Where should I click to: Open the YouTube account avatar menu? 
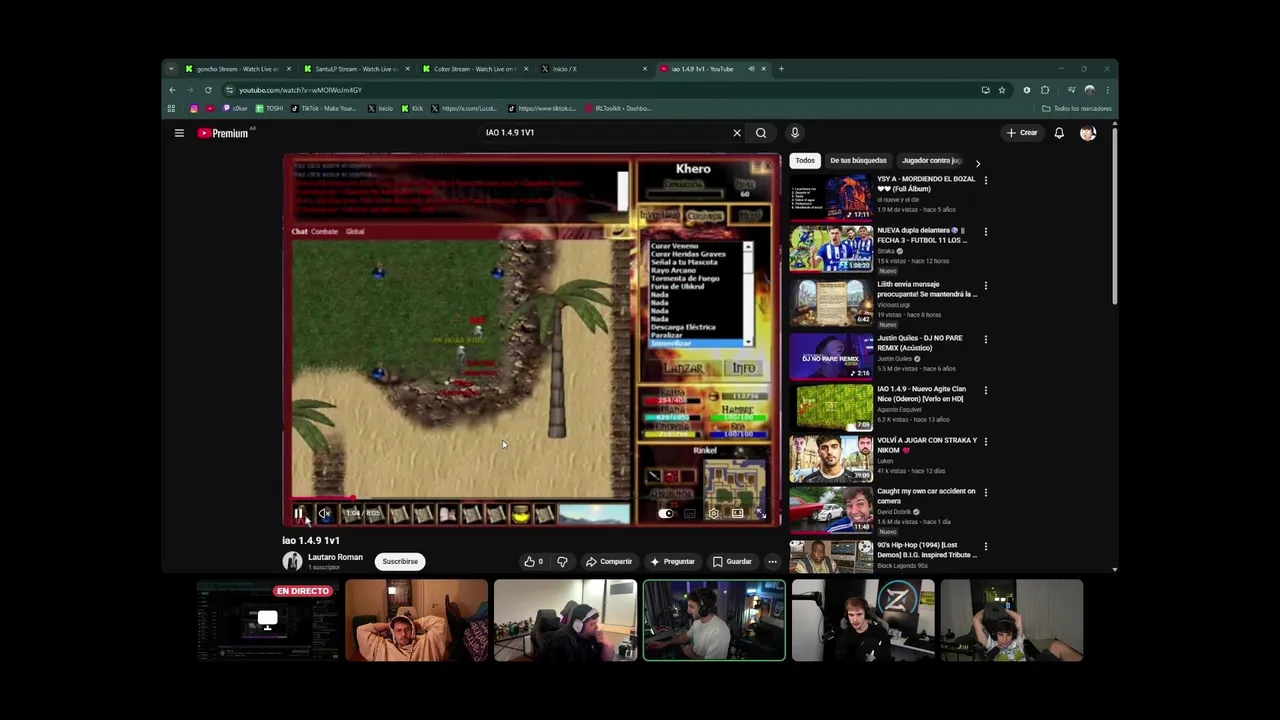point(1088,133)
